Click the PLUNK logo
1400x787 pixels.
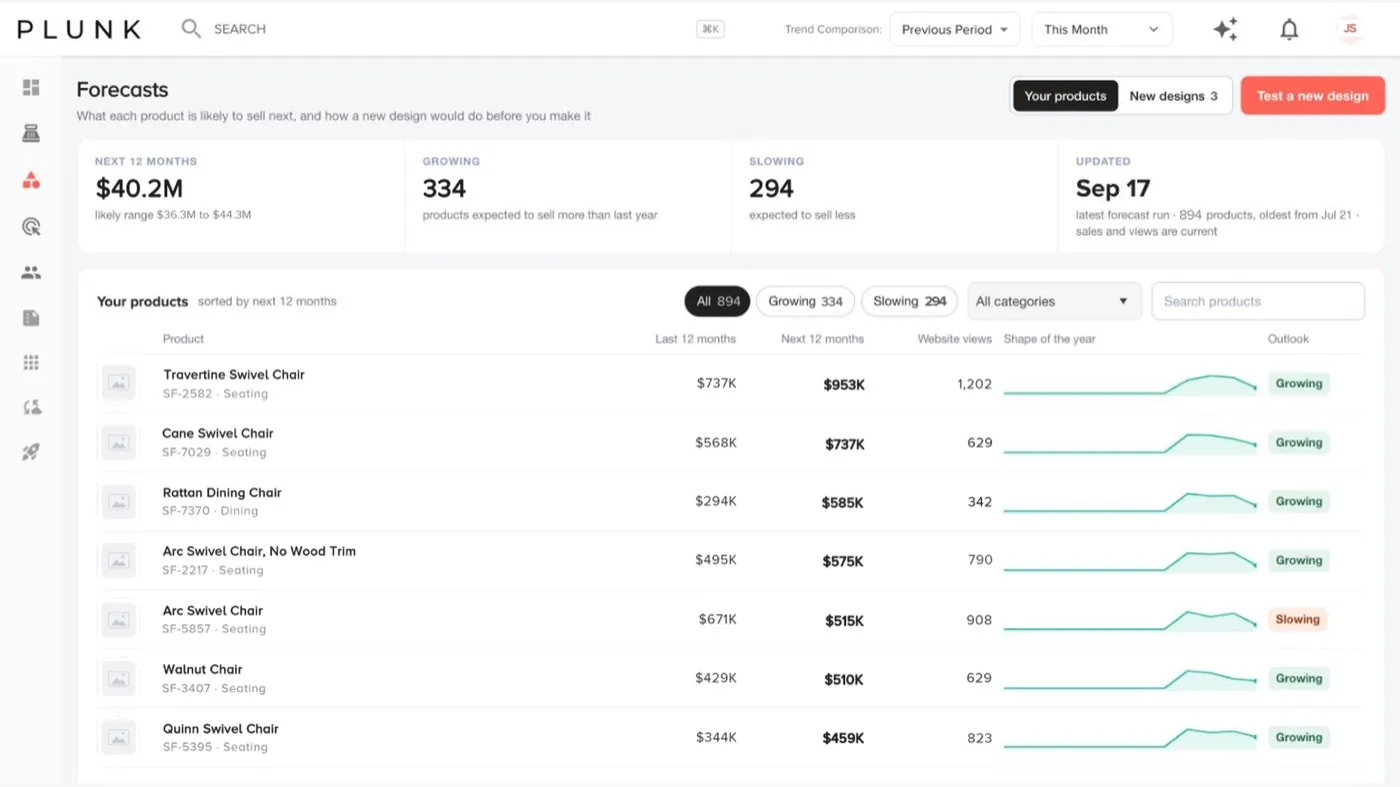(79, 29)
